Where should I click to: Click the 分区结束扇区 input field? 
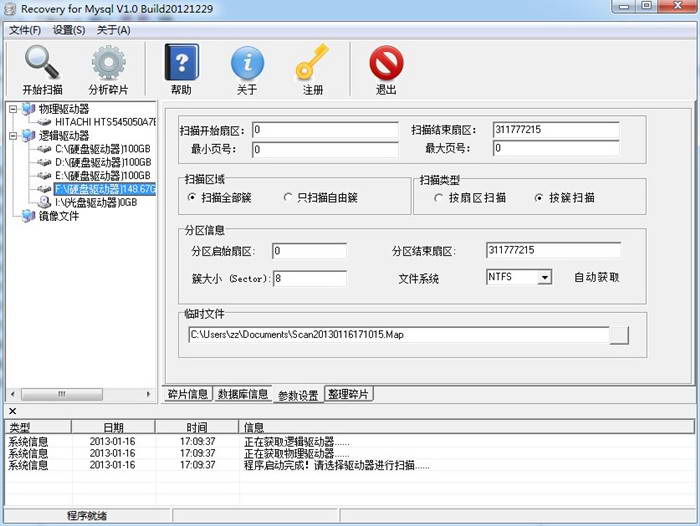point(554,250)
